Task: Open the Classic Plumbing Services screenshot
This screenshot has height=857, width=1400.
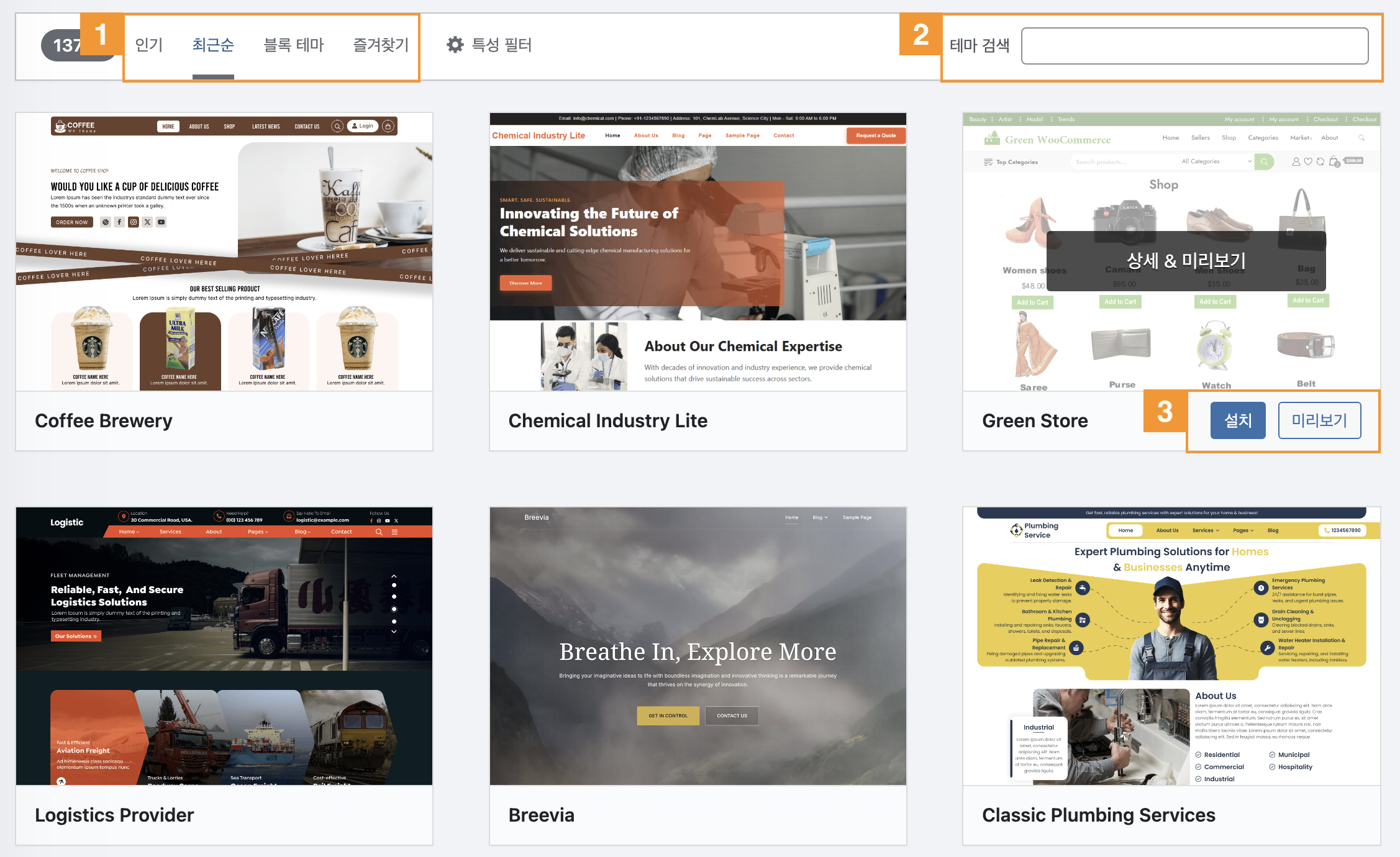Action: click(x=1171, y=646)
